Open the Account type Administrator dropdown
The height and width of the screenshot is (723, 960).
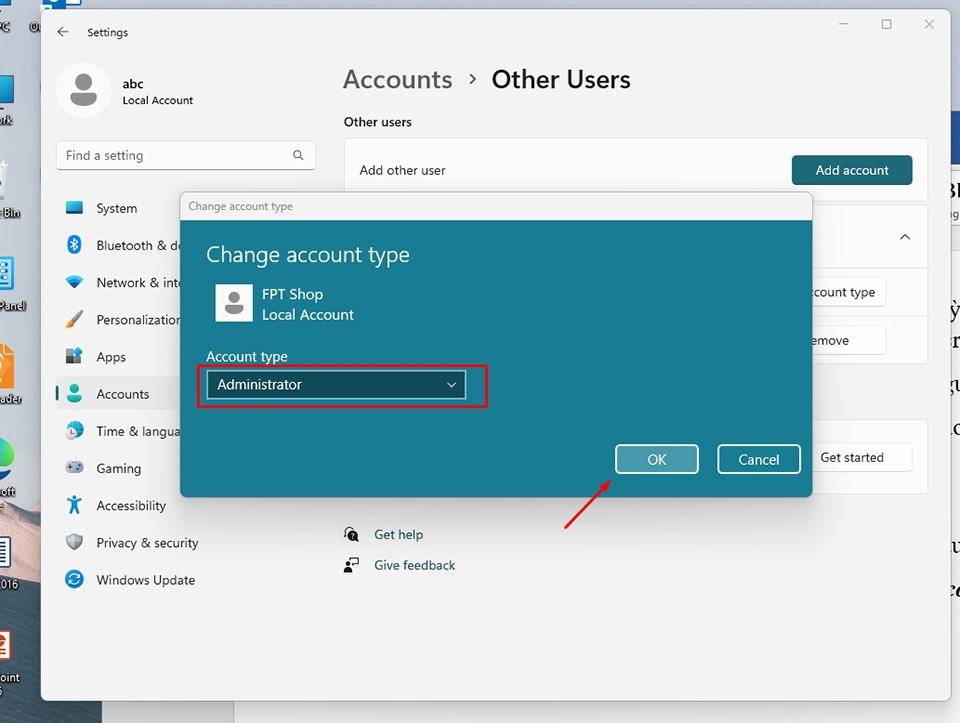click(336, 384)
